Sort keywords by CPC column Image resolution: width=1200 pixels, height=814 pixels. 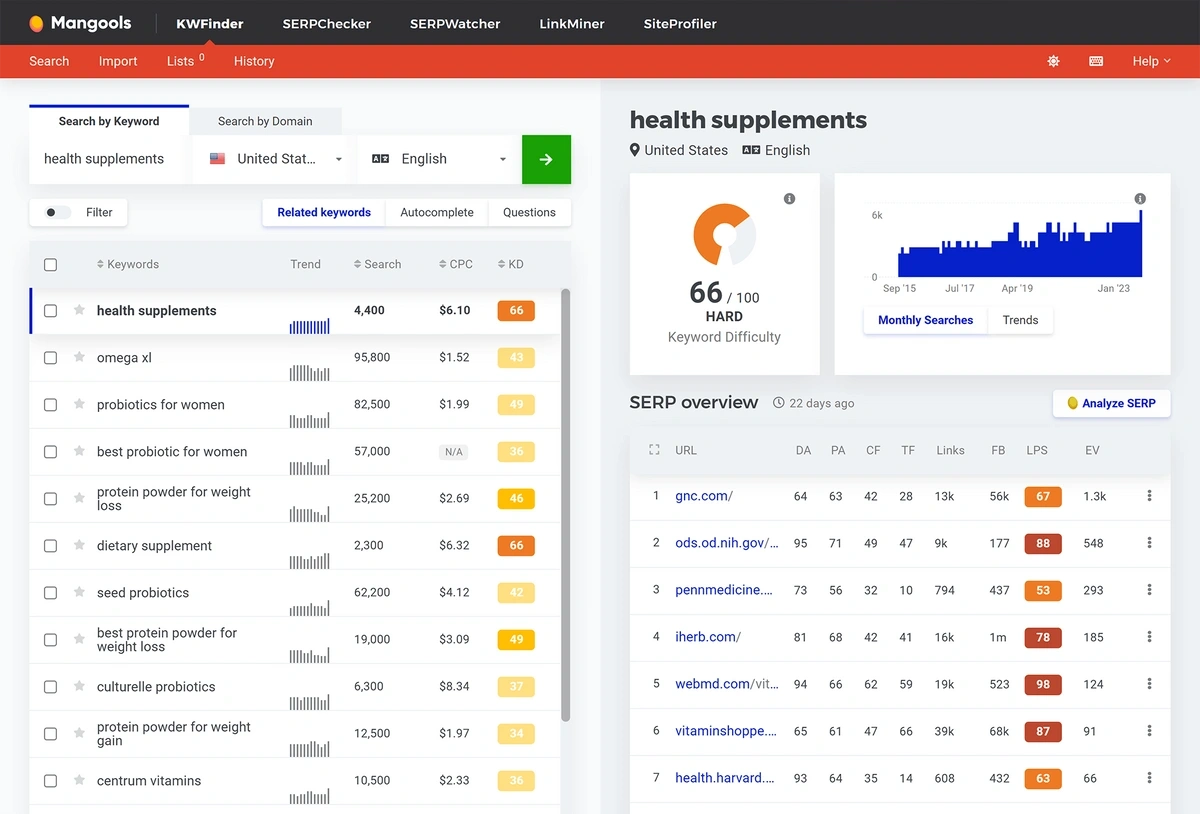[x=455, y=264]
